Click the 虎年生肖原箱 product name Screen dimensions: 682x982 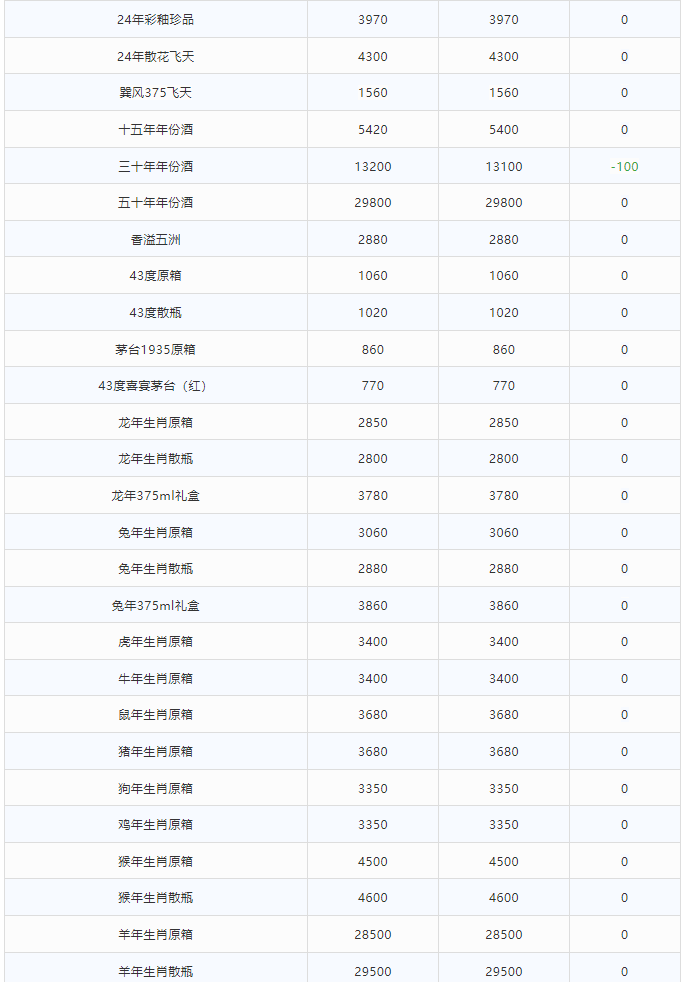pyautogui.click(x=155, y=642)
